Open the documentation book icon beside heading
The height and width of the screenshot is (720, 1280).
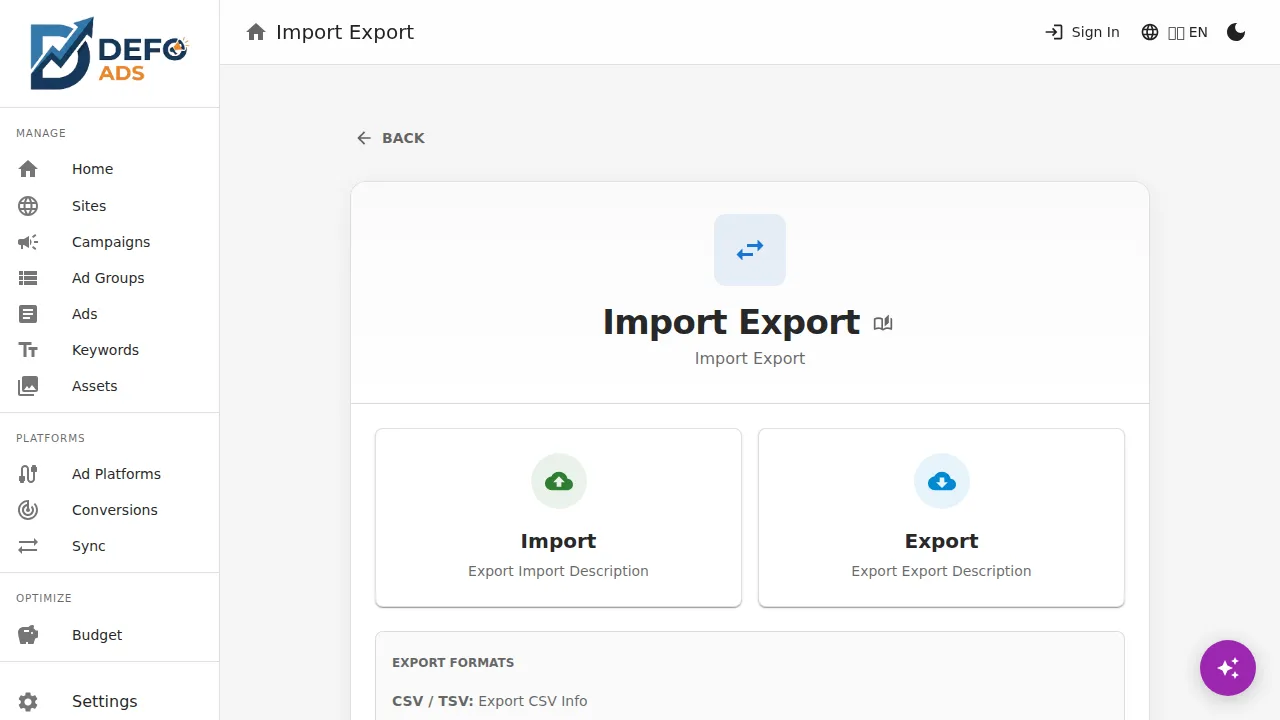[x=883, y=323]
